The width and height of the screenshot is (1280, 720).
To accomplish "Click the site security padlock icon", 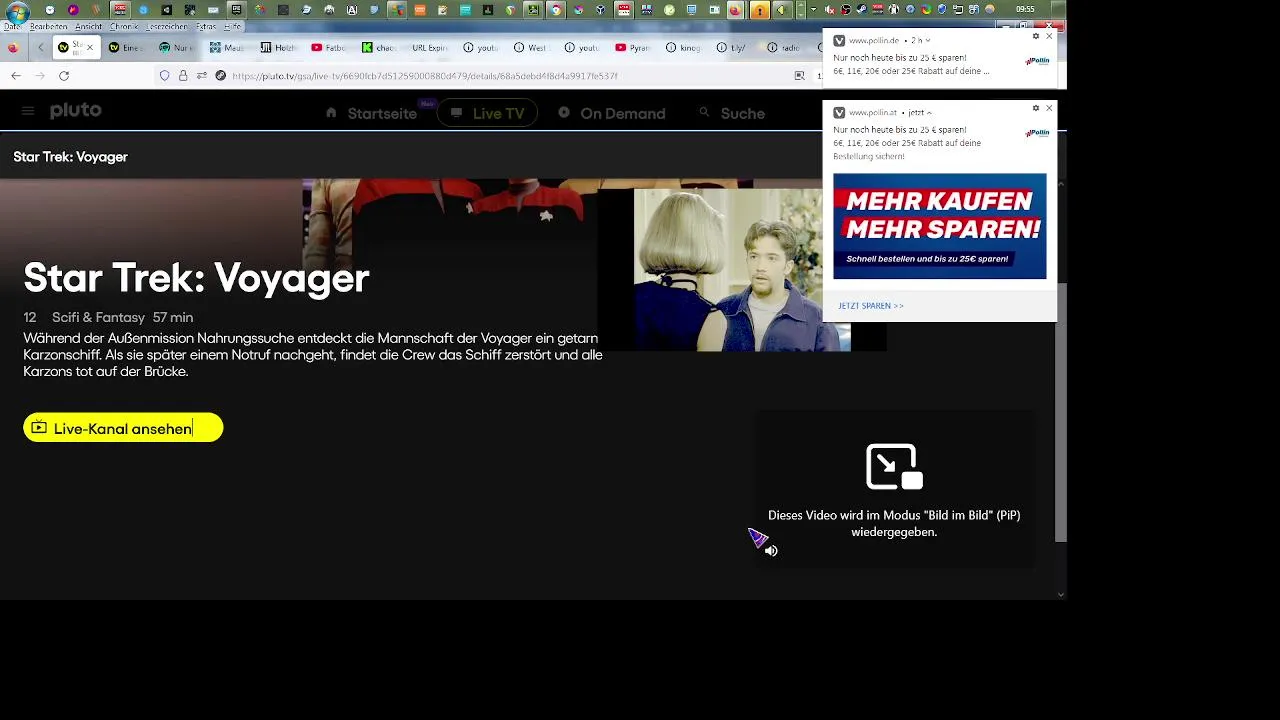I will pyautogui.click(x=183, y=76).
